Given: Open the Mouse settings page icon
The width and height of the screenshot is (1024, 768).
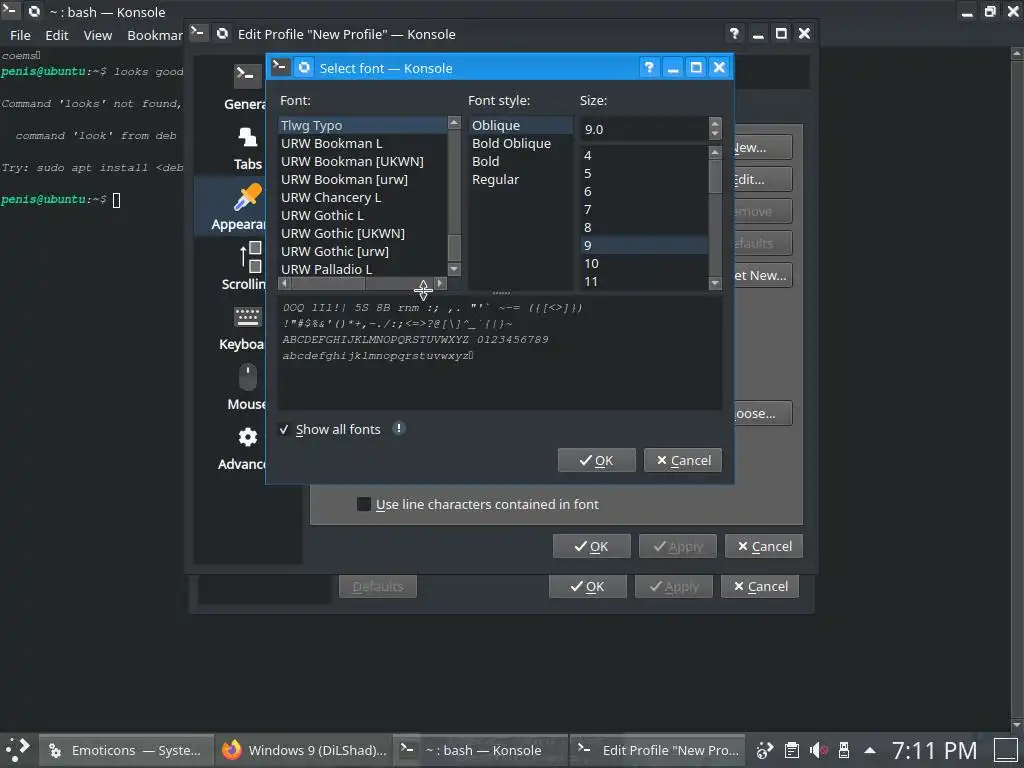Looking at the screenshot, I should pyautogui.click(x=248, y=377).
